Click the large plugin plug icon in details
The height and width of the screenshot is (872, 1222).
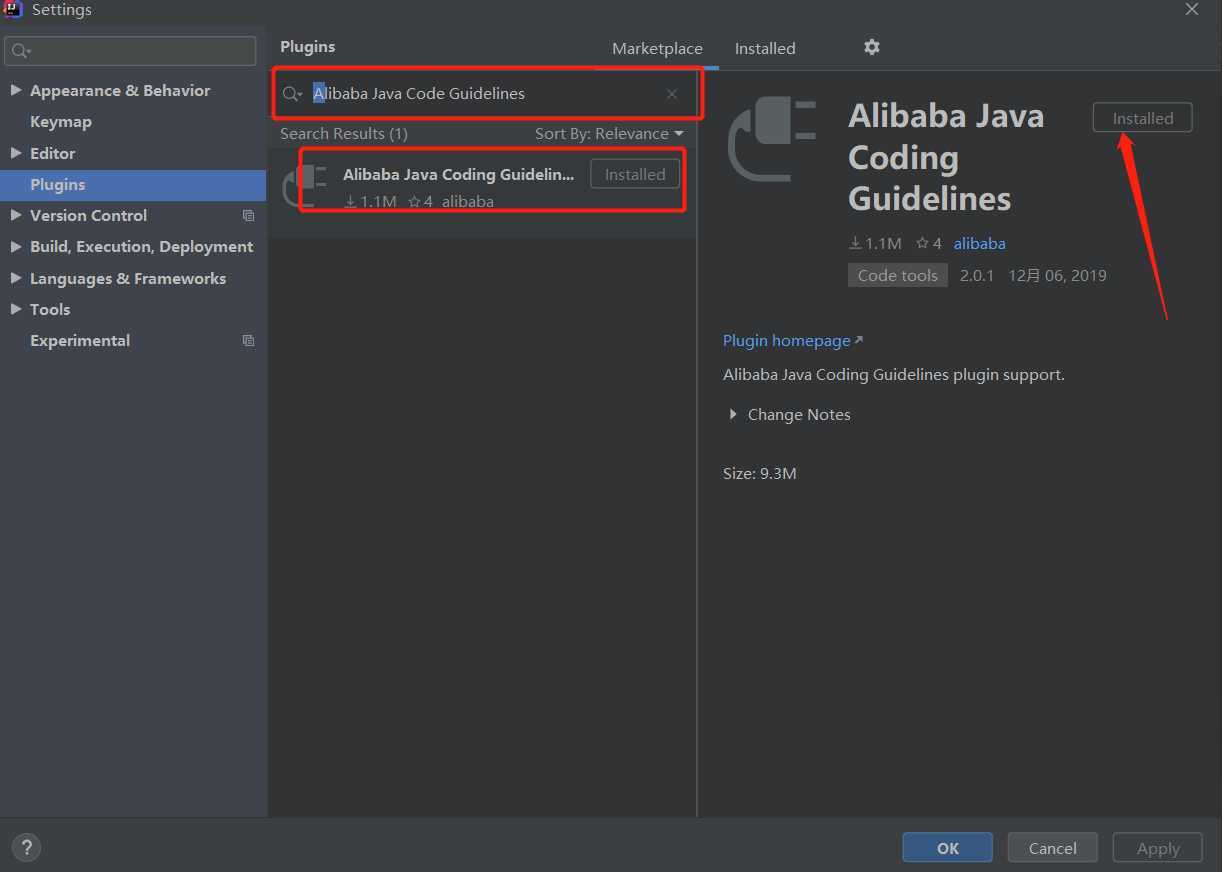point(772,140)
